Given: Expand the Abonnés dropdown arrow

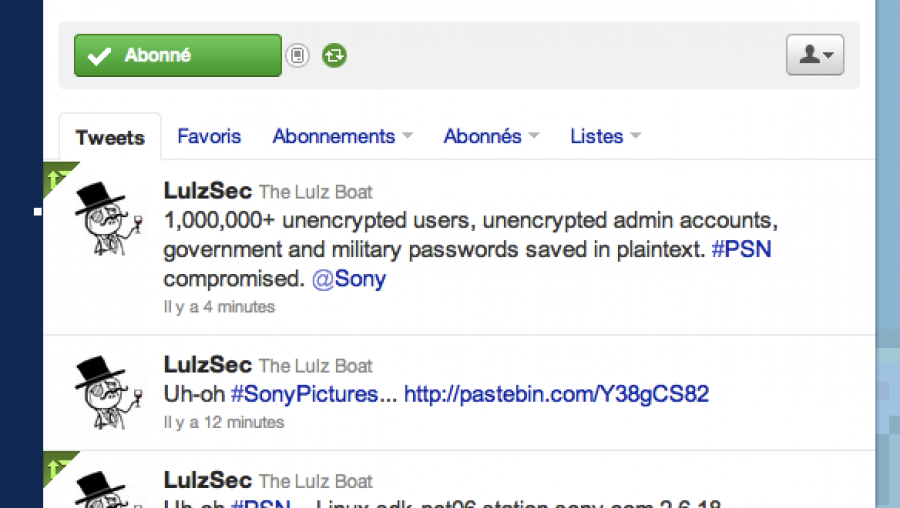Looking at the screenshot, I should pos(534,135).
